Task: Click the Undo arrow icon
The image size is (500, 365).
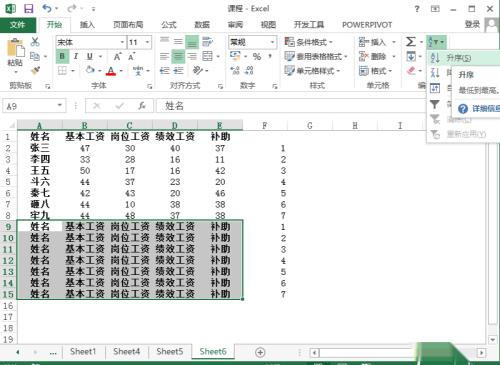Action: click(x=47, y=8)
